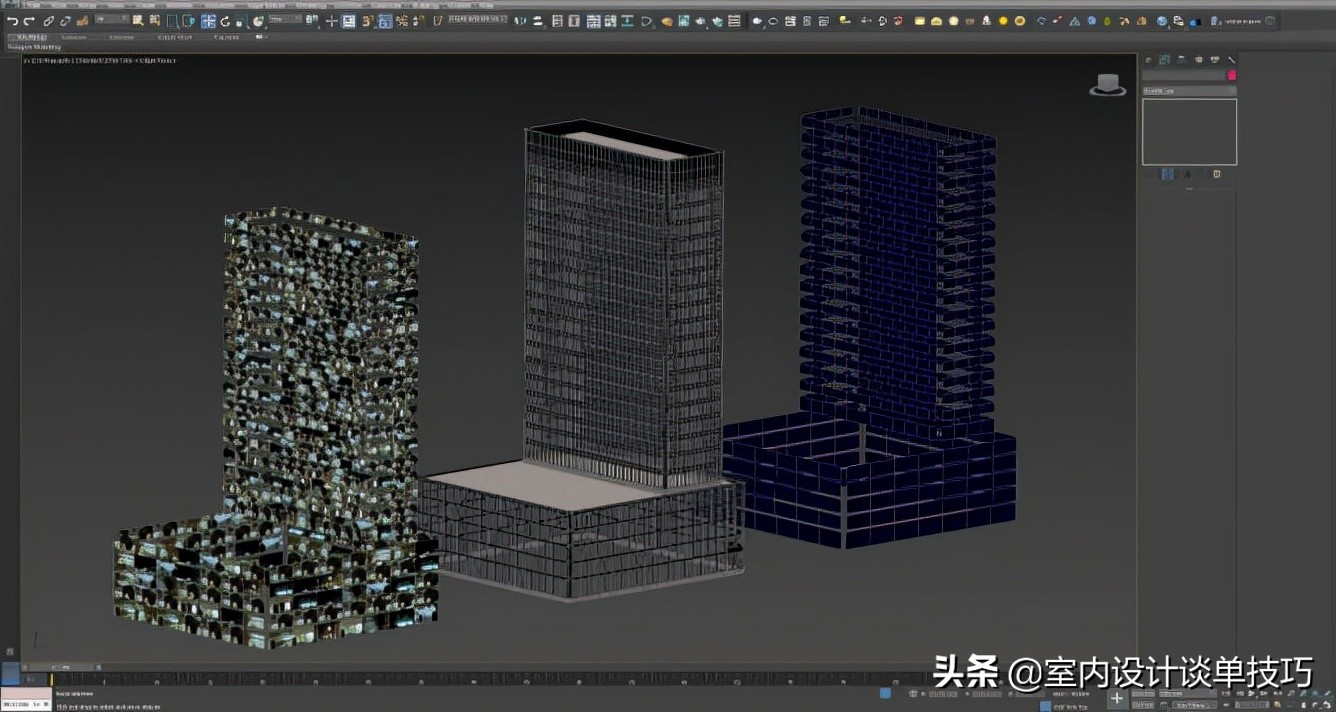
Task: Click the Undo arrow icon
Action: coord(12,21)
